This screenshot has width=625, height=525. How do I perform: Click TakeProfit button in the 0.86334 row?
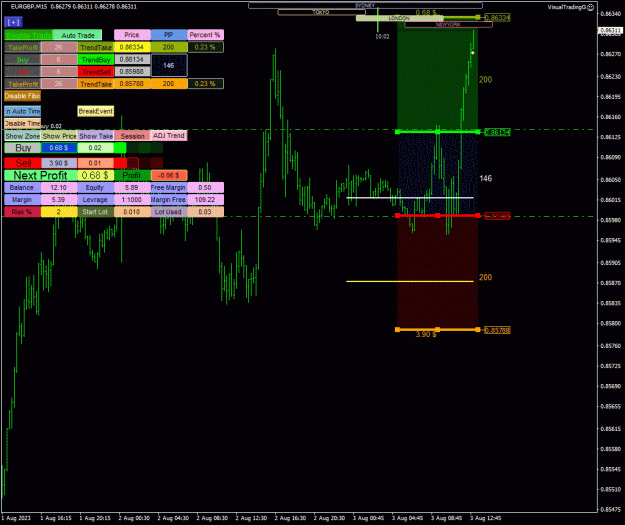point(22,47)
